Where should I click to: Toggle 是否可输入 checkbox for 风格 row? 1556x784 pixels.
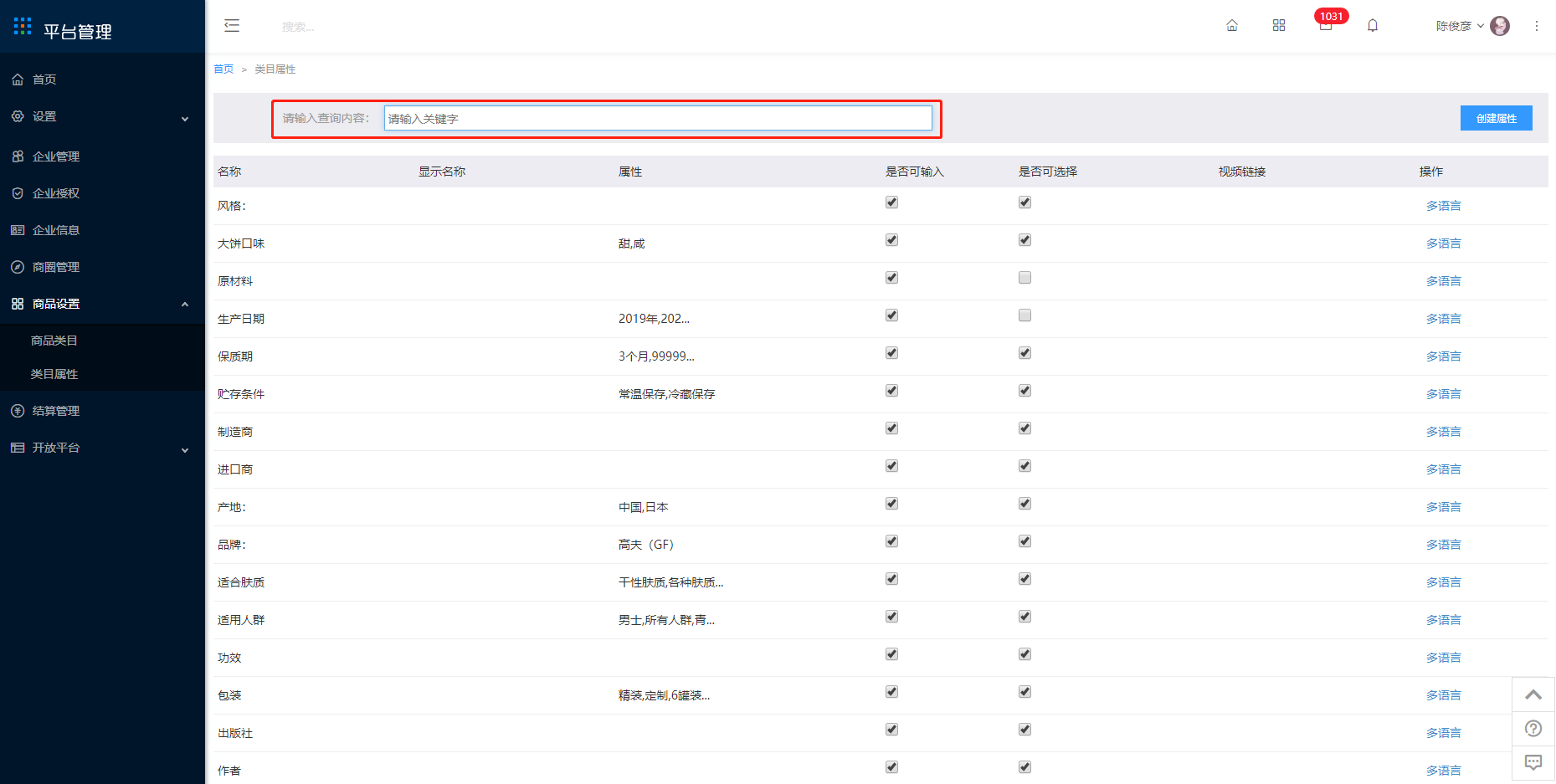coord(891,202)
